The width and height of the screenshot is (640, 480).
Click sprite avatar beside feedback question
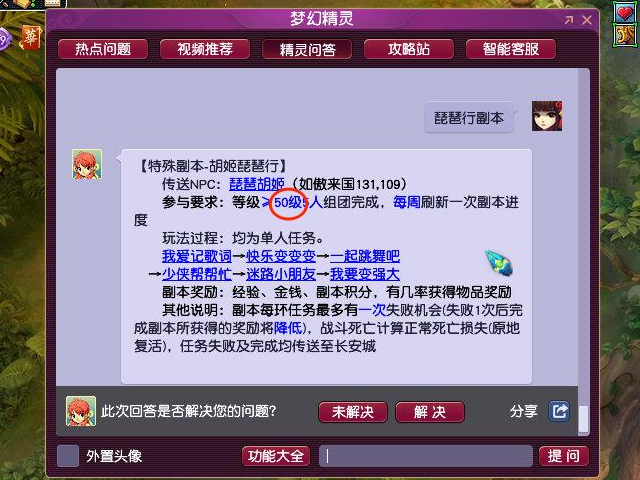(81, 411)
